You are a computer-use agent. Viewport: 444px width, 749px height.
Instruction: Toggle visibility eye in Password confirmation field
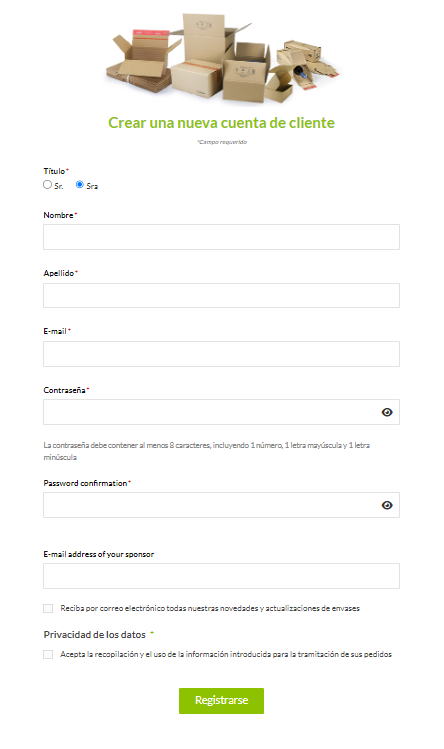[x=387, y=505]
